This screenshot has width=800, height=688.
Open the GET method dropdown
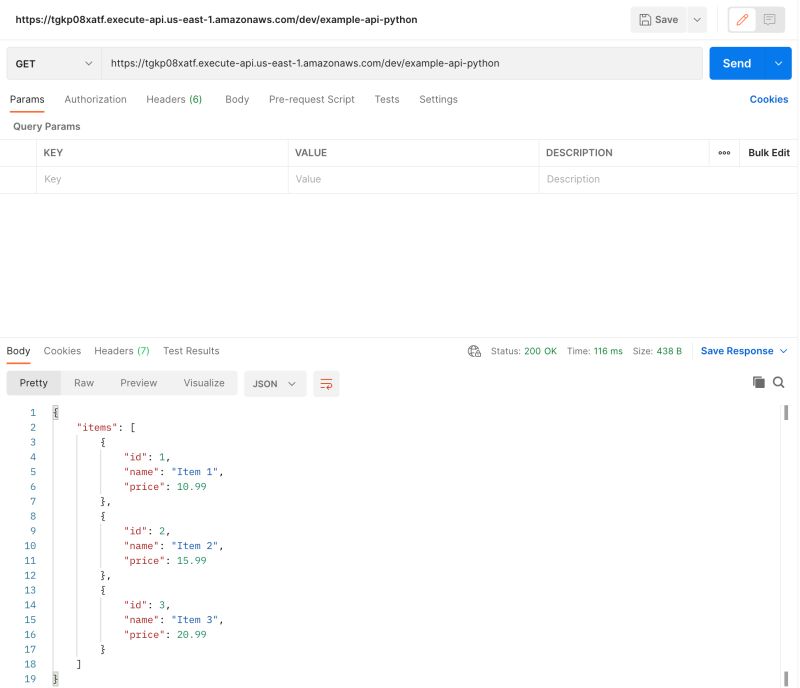coord(53,62)
